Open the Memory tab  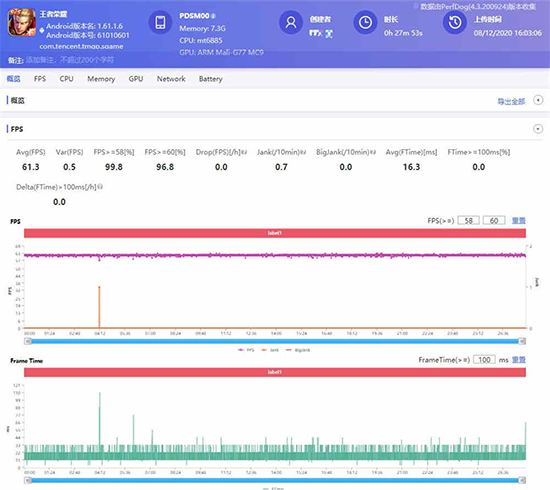(101, 79)
